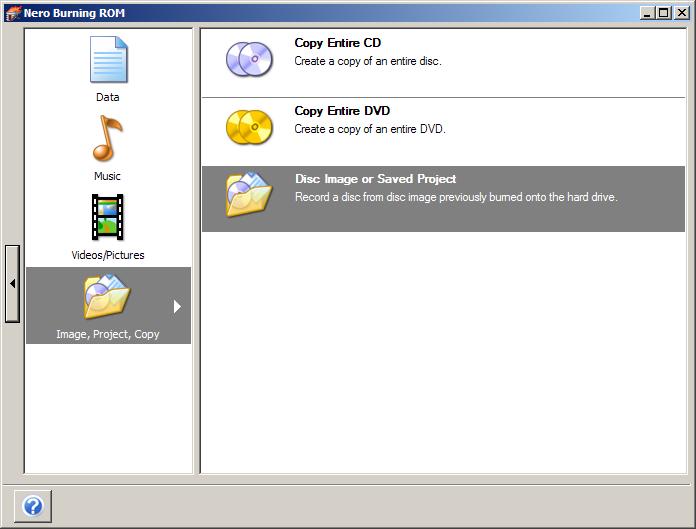Choose the "Copy Entire CD" title
Screen dimensions: 696x529
337,43
